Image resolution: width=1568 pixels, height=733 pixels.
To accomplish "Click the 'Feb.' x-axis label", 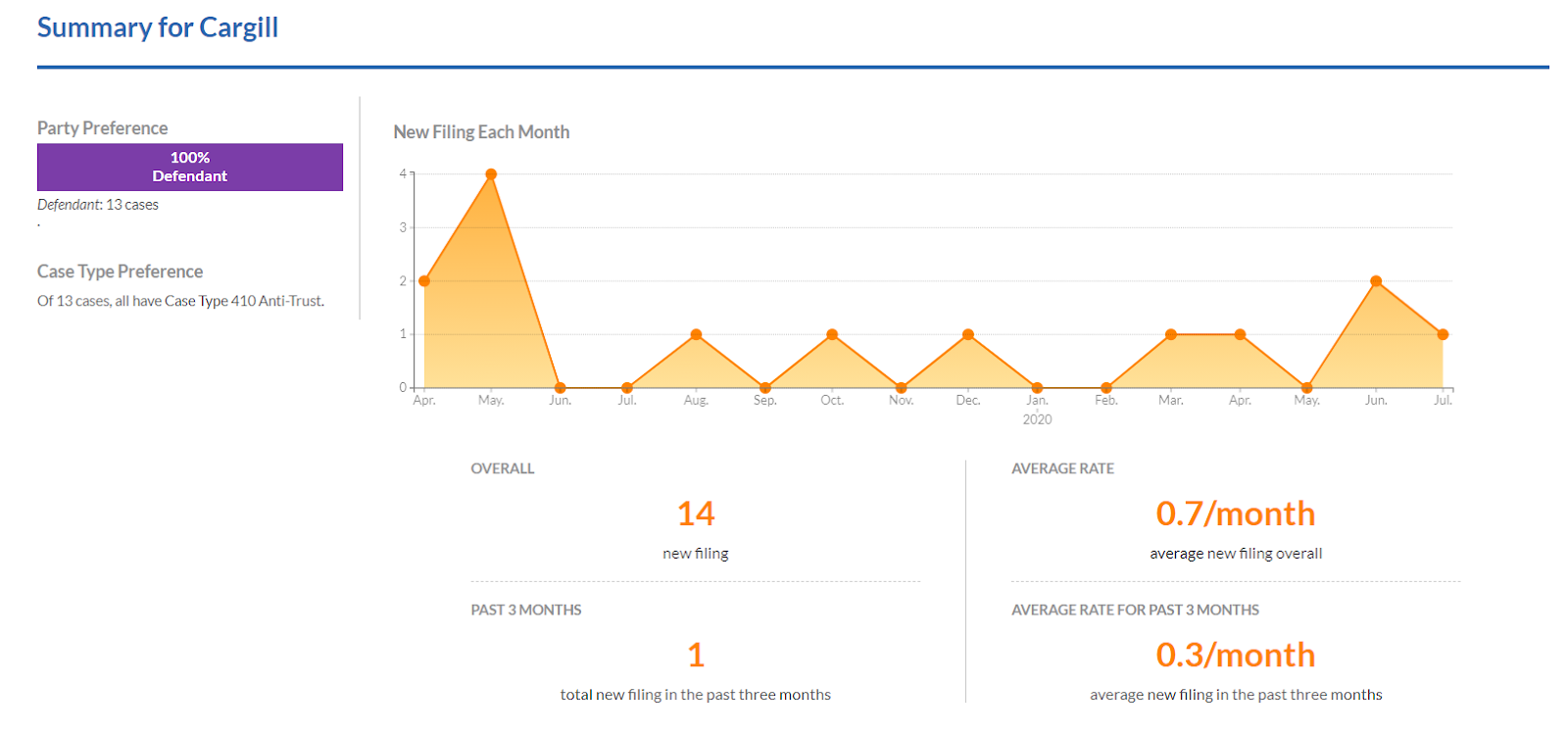I will pyautogui.click(x=1106, y=401).
